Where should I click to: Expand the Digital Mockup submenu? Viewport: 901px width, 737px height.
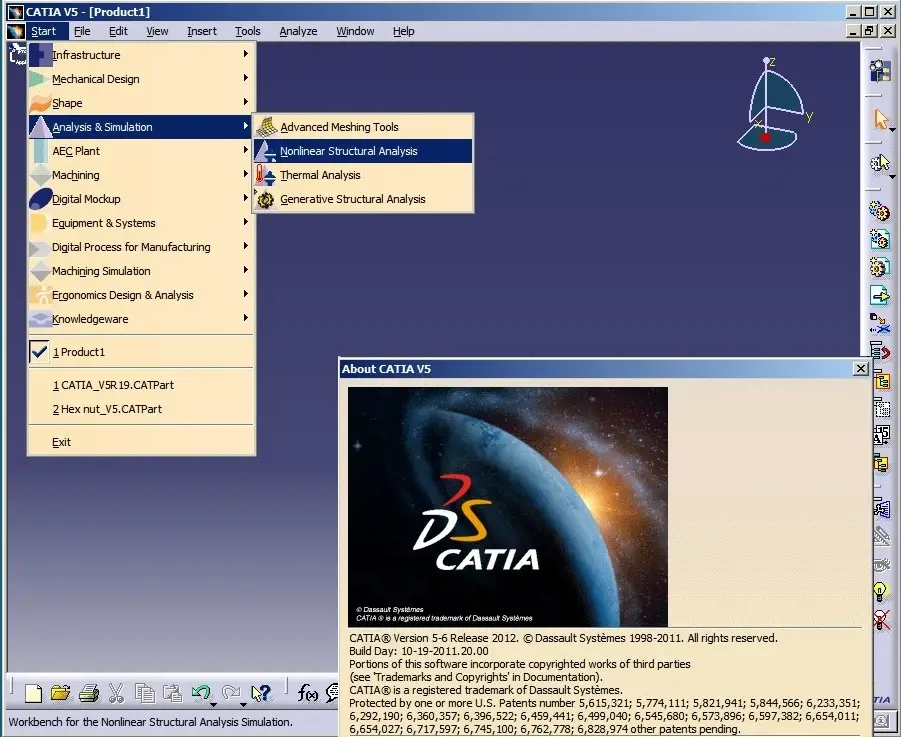tap(141, 199)
